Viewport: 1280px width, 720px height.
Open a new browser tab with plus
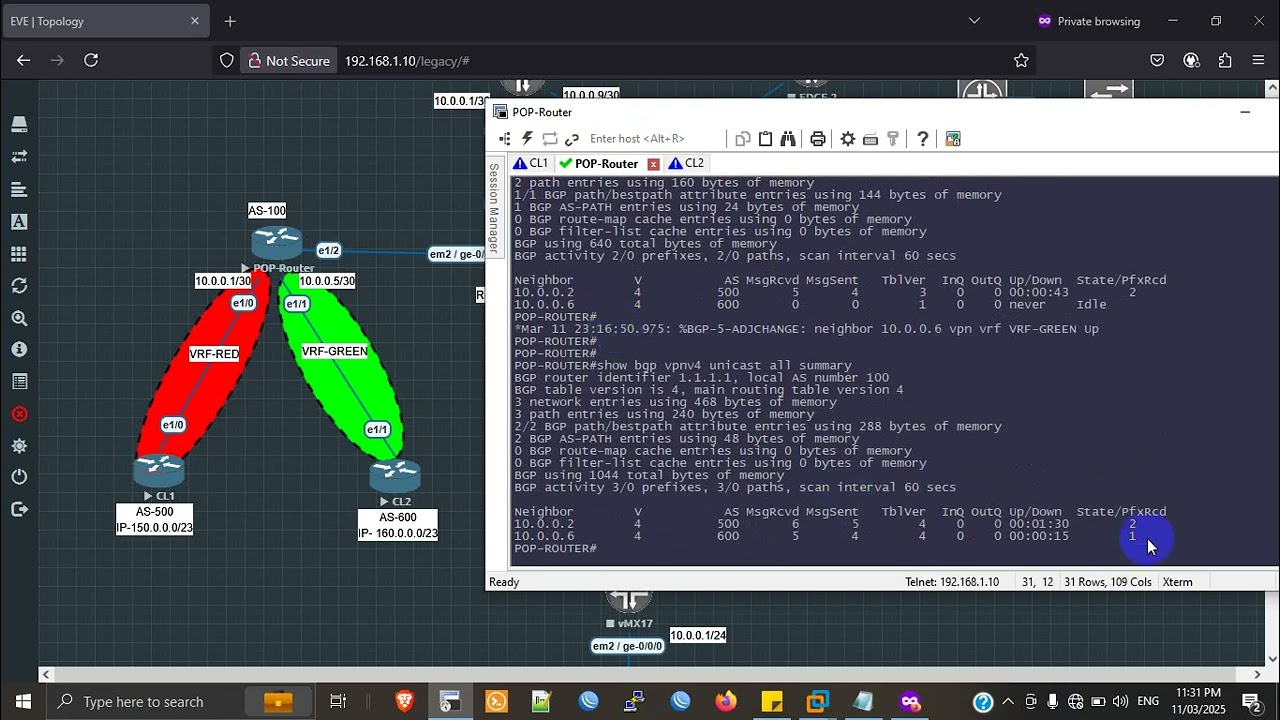(x=230, y=21)
